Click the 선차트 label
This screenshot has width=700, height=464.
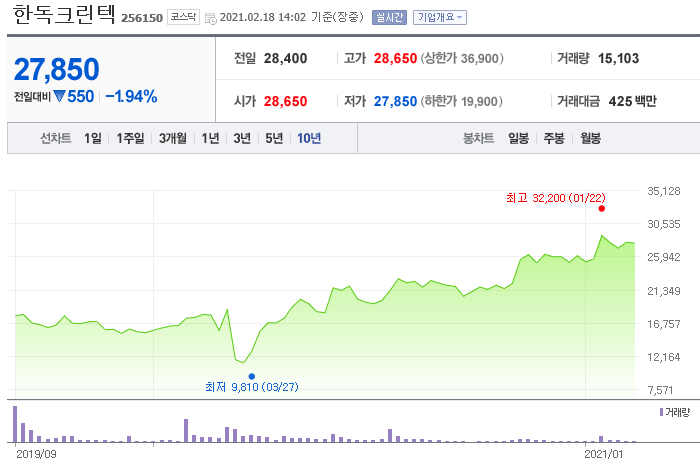tap(56, 138)
